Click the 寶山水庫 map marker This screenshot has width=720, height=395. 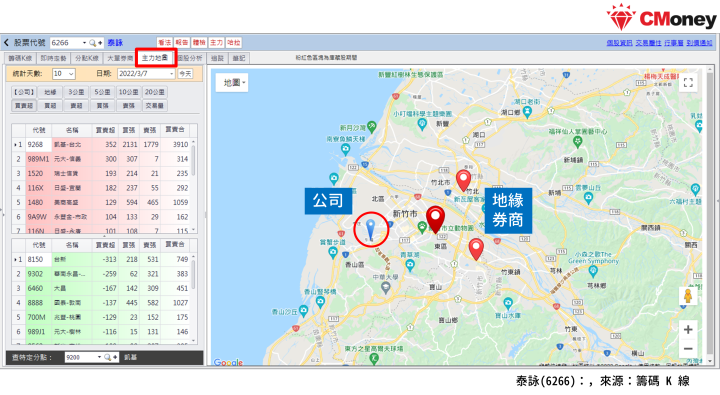508,303
